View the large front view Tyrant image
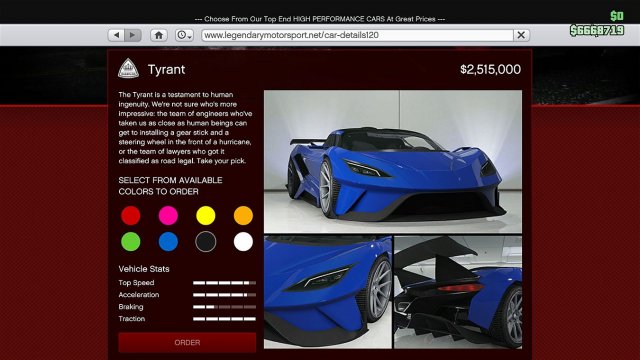640x360 pixels. coord(393,162)
